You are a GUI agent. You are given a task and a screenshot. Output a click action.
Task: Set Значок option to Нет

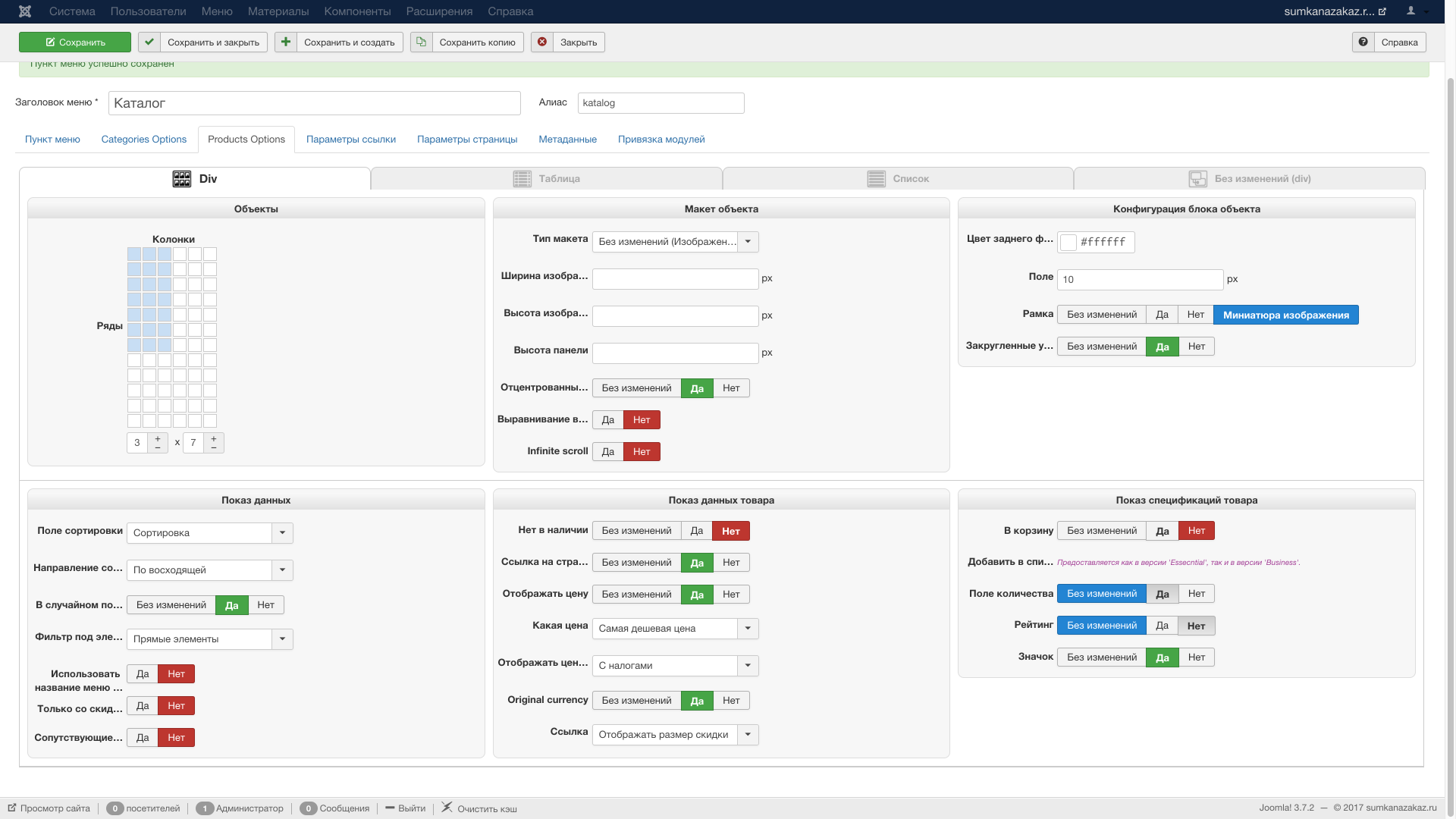coord(1196,657)
